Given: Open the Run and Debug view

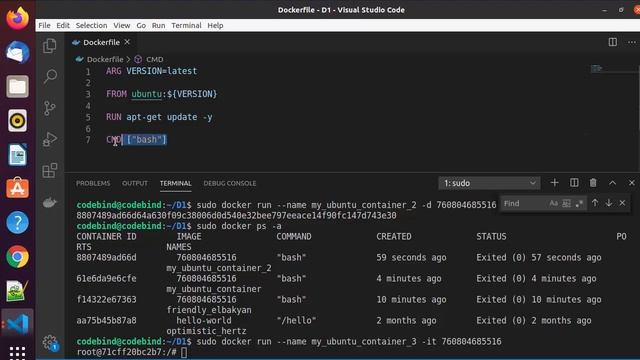Looking at the screenshot, I should point(50,139).
